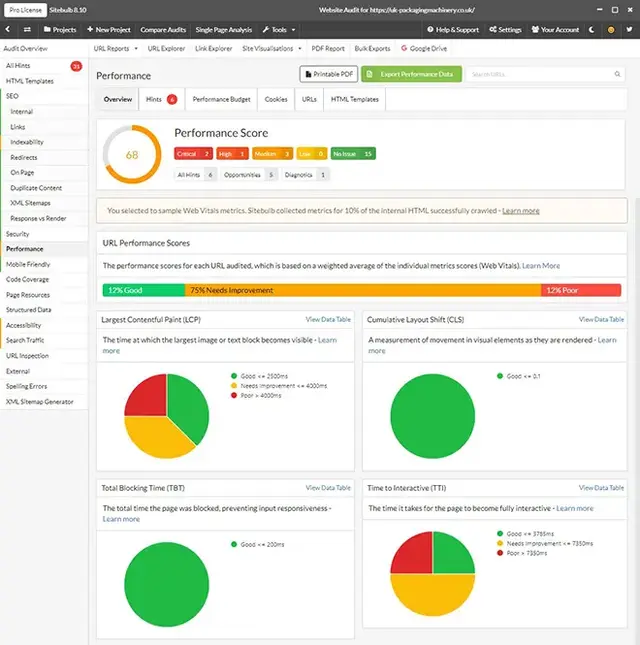Click Learn more in Web Vitals notice
The height and width of the screenshot is (645, 640).
tap(520, 211)
